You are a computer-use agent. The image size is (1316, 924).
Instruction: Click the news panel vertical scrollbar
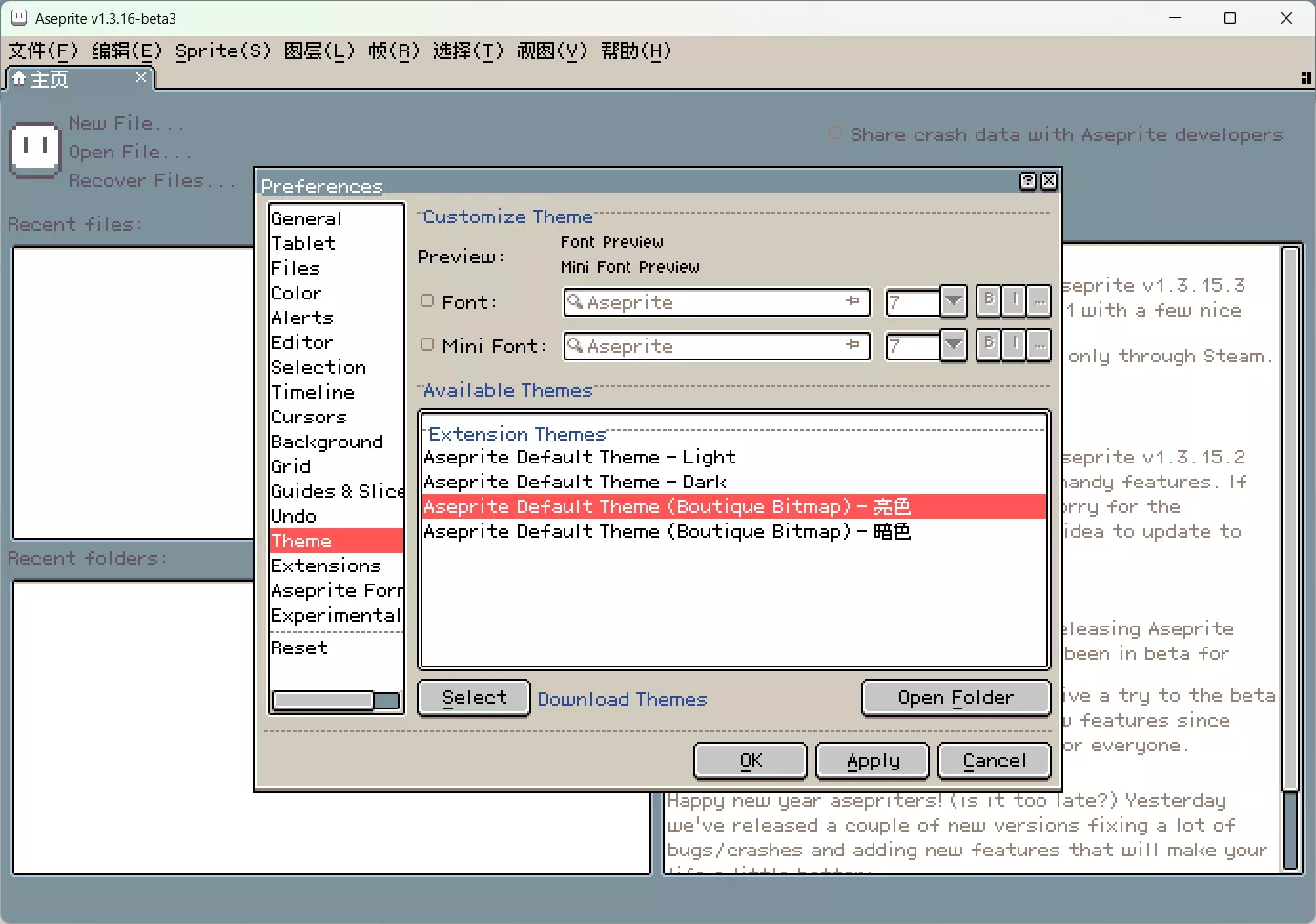[1291, 558]
